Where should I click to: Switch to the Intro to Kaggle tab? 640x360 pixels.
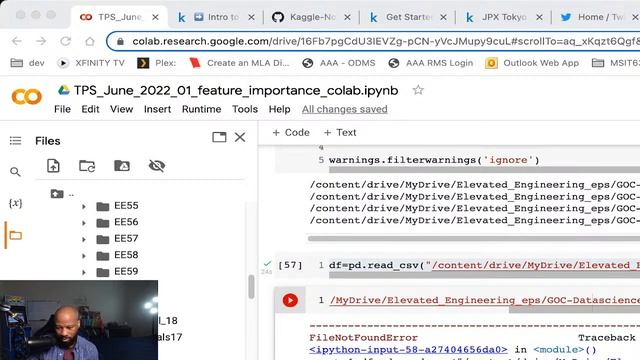tap(216, 17)
